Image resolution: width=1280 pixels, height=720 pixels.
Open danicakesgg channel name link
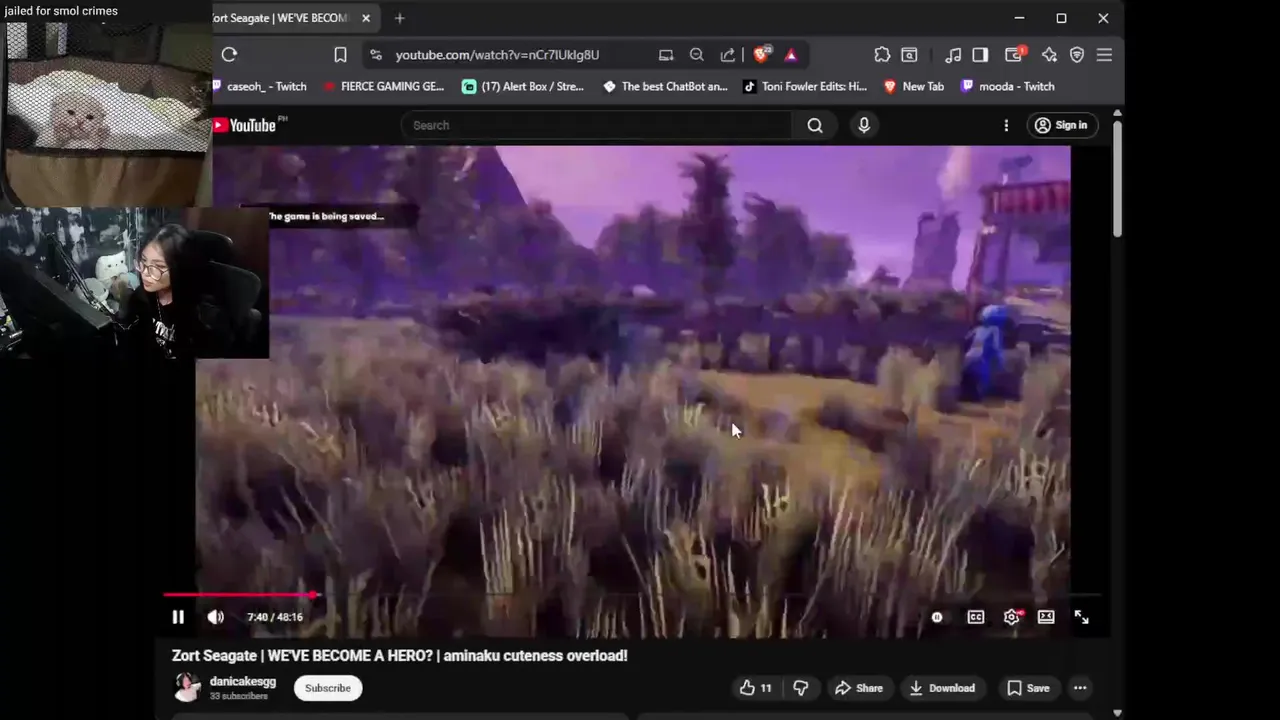[x=243, y=681]
